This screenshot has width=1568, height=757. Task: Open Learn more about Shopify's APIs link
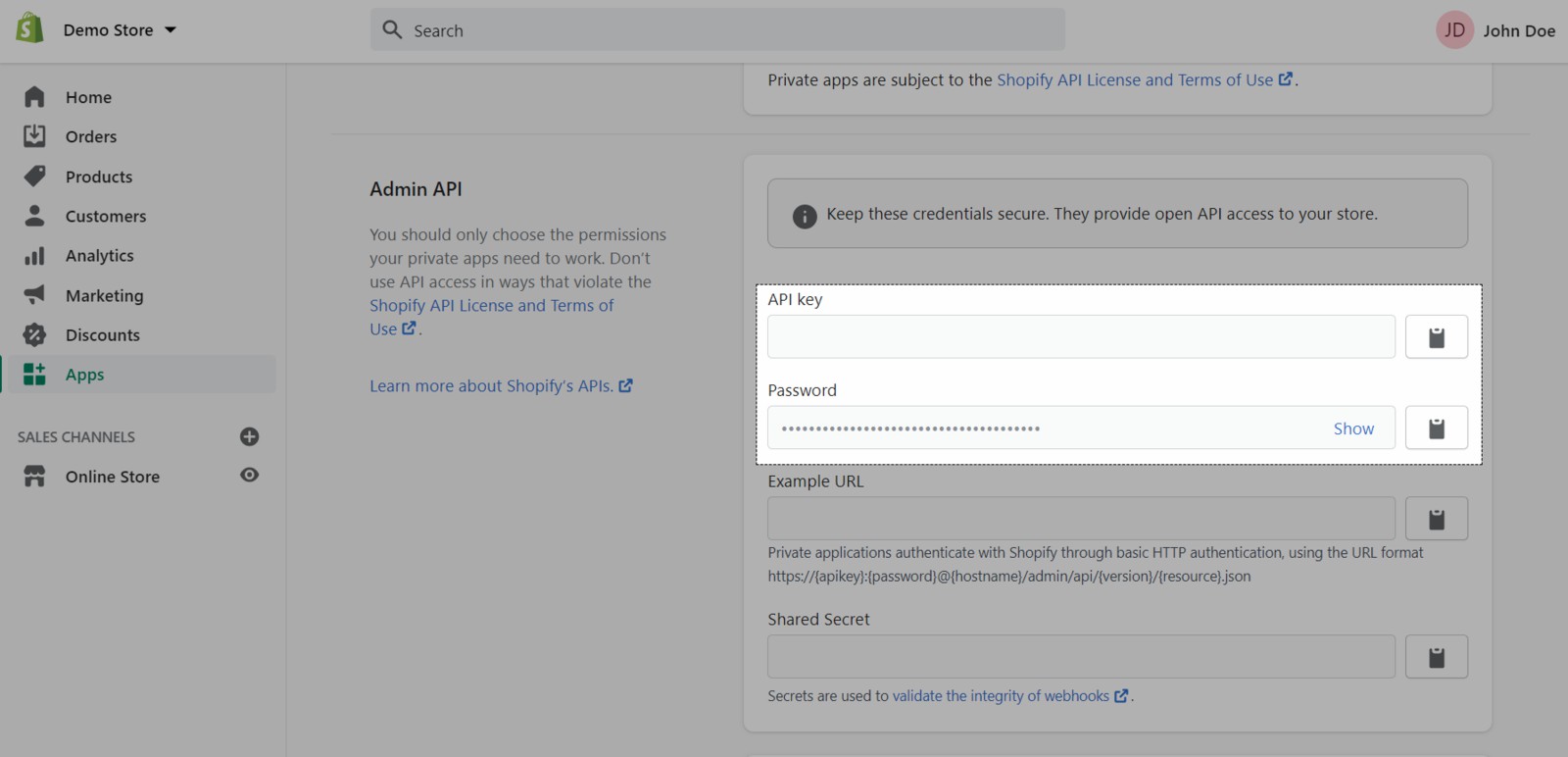tap(501, 385)
